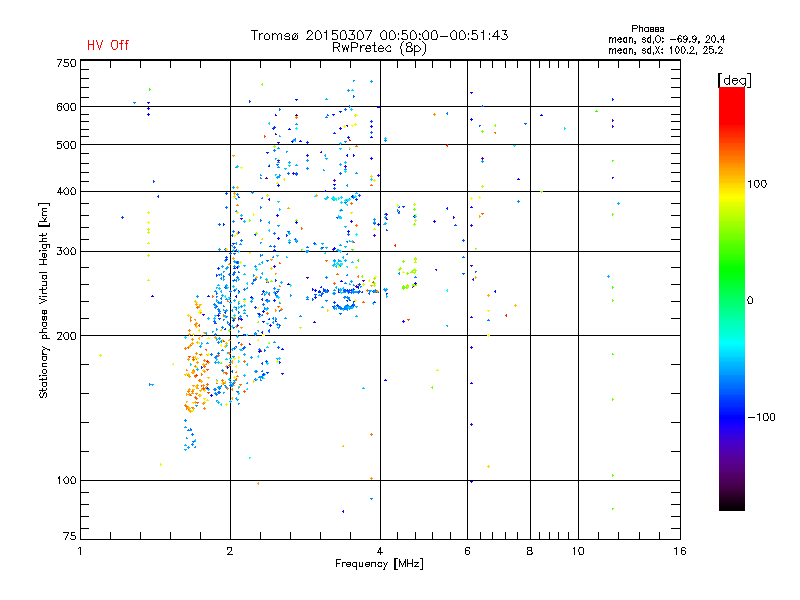Click the 750 tick on height axis

coord(66,63)
